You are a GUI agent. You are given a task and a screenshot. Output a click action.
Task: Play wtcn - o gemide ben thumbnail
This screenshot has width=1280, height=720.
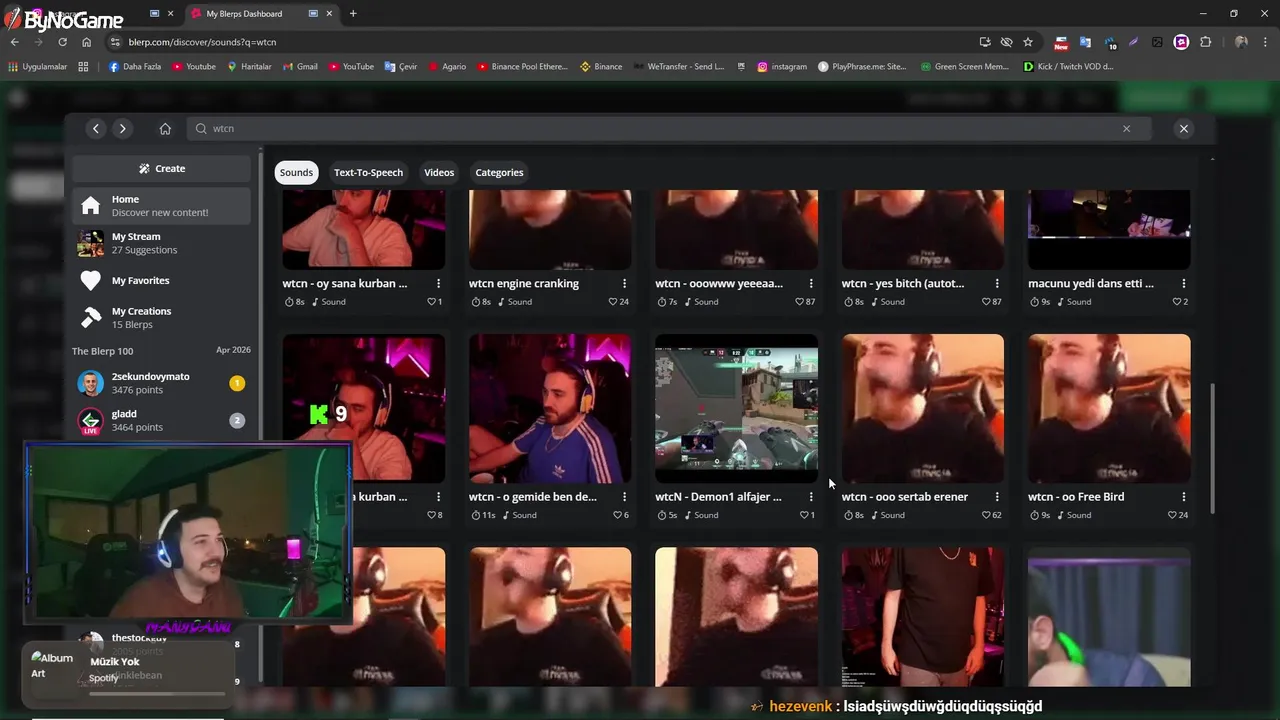coord(550,408)
